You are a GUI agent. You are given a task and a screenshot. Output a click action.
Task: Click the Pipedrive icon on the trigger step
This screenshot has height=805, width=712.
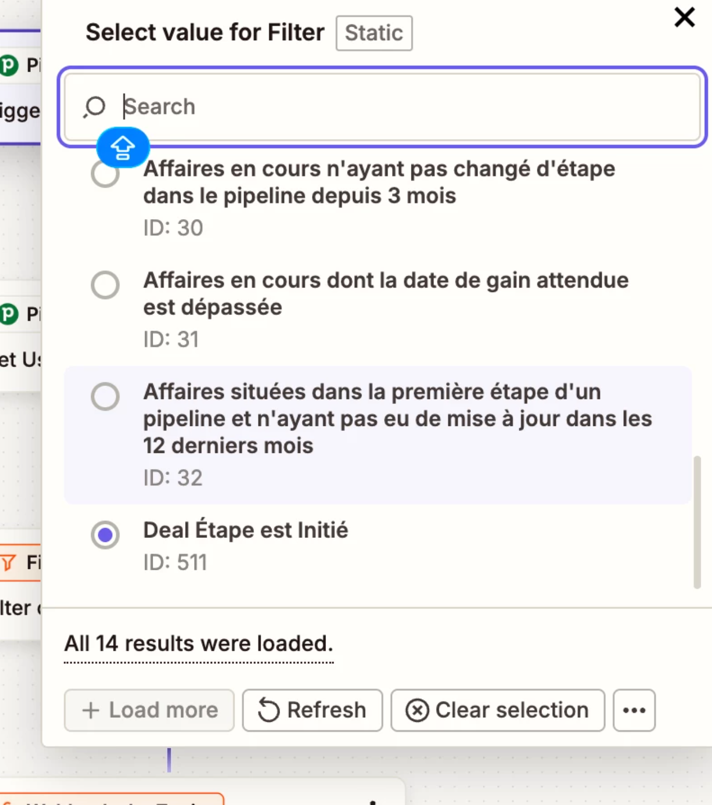point(9,67)
